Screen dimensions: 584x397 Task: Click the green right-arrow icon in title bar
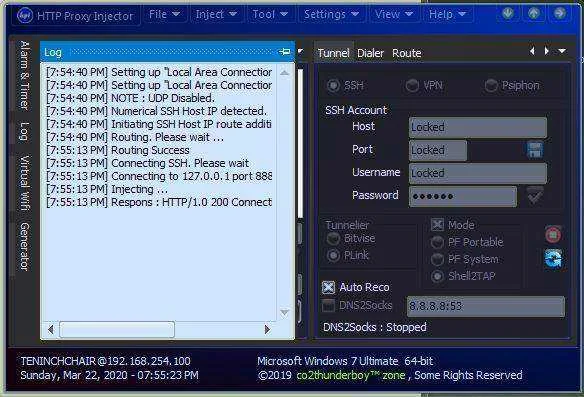click(x=559, y=13)
